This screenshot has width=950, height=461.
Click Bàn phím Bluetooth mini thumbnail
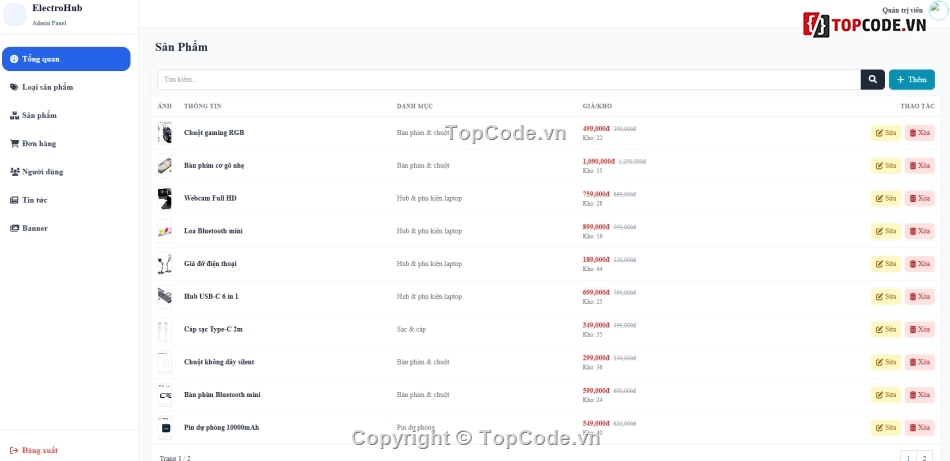point(165,394)
